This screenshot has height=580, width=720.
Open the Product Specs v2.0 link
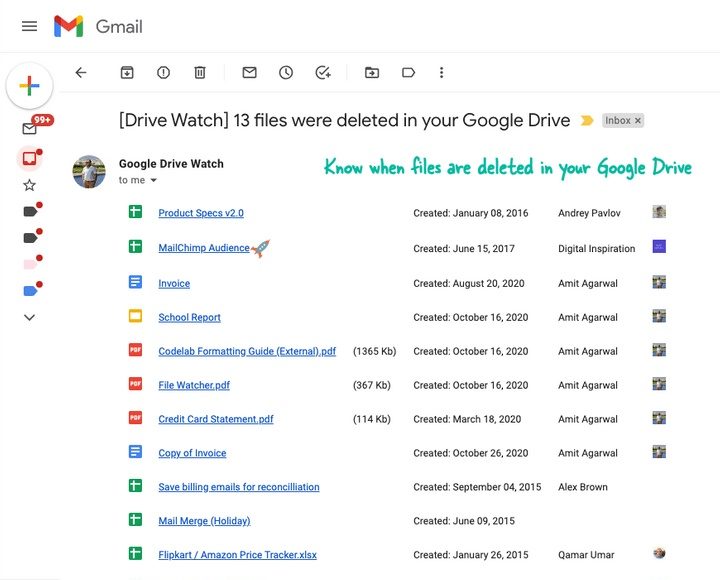tap(201, 213)
